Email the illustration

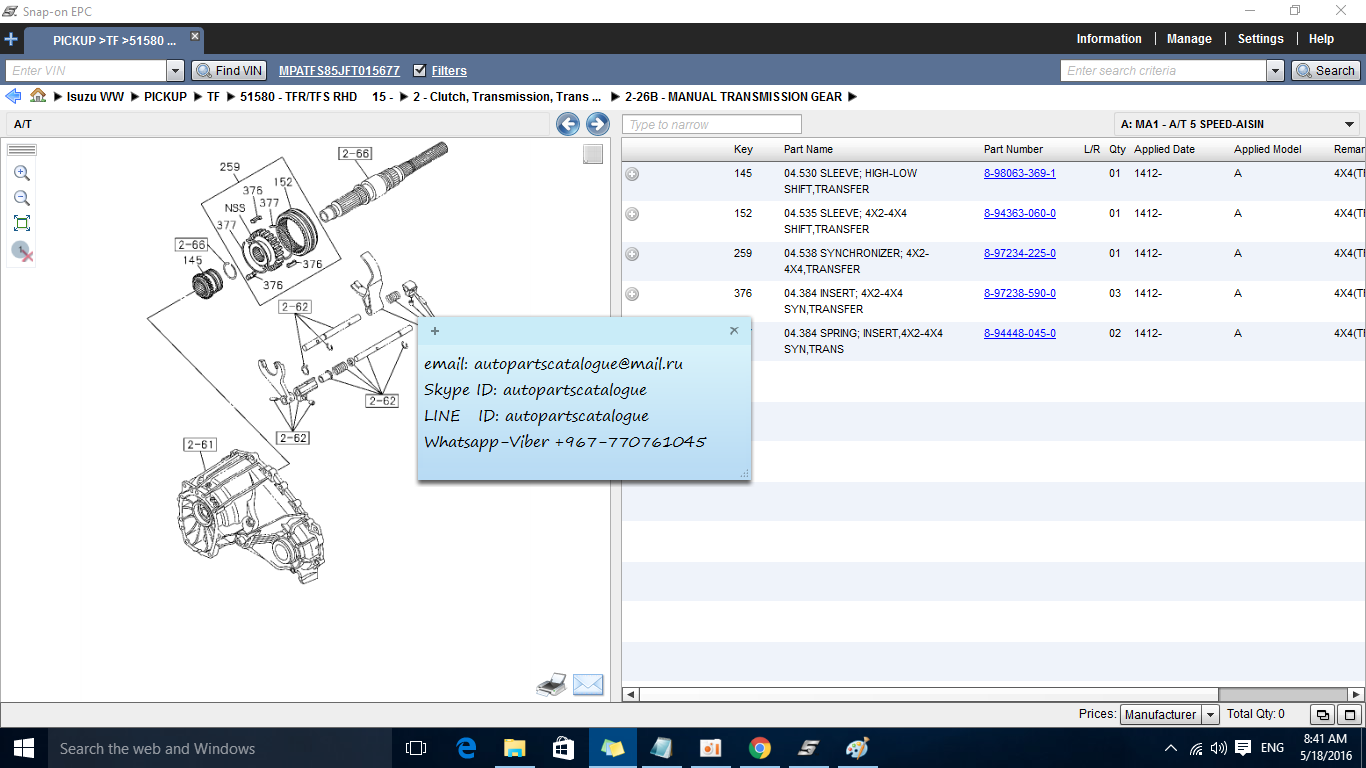(588, 685)
